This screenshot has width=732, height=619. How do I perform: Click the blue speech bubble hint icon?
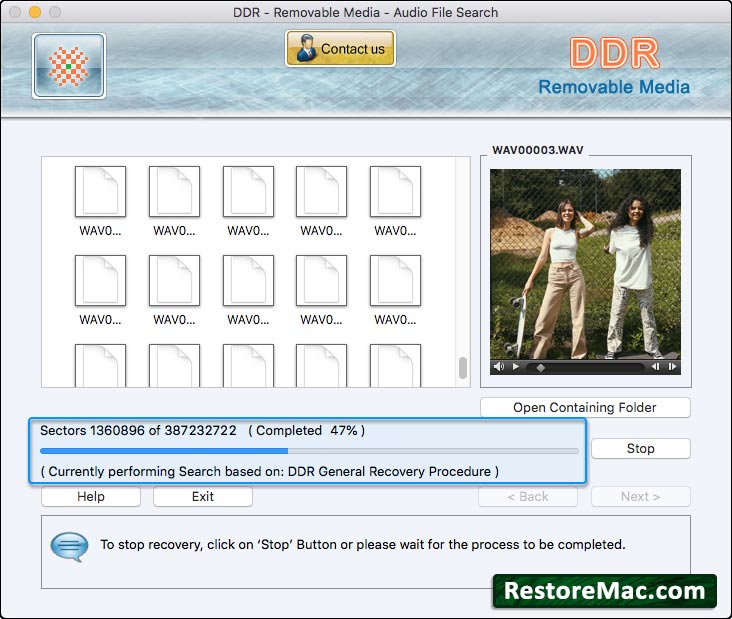point(69,547)
